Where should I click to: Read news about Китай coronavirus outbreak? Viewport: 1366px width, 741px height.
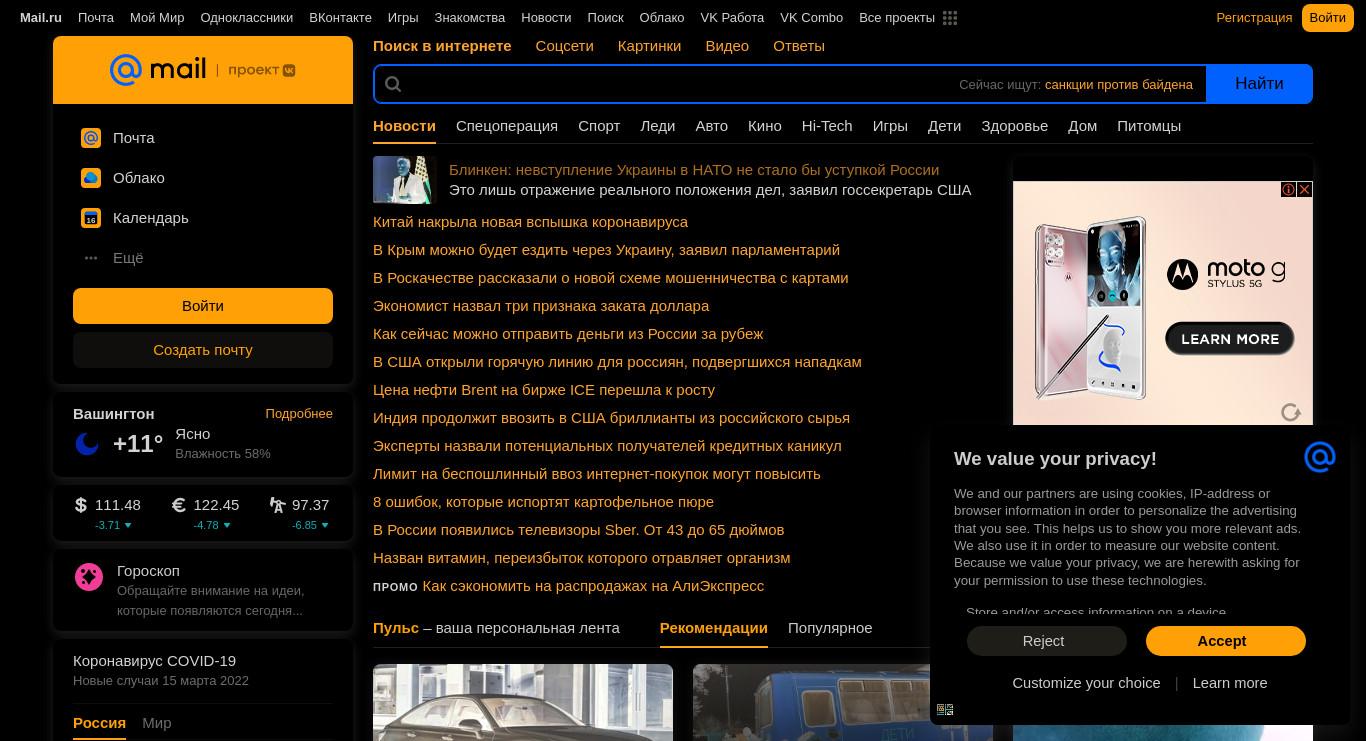[530, 222]
